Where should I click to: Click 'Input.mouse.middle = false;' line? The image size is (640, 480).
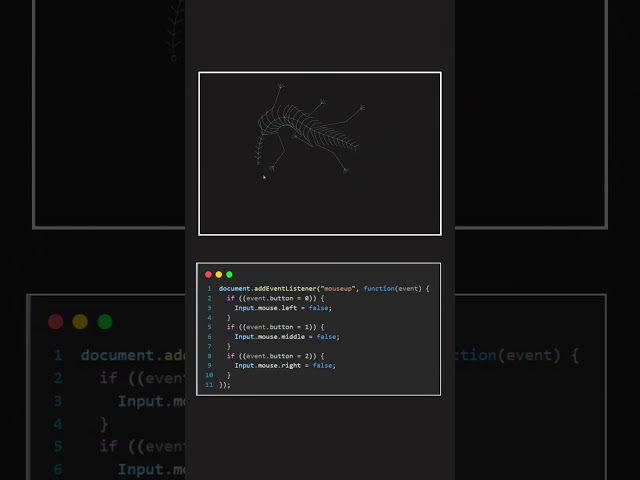[x=287, y=337]
